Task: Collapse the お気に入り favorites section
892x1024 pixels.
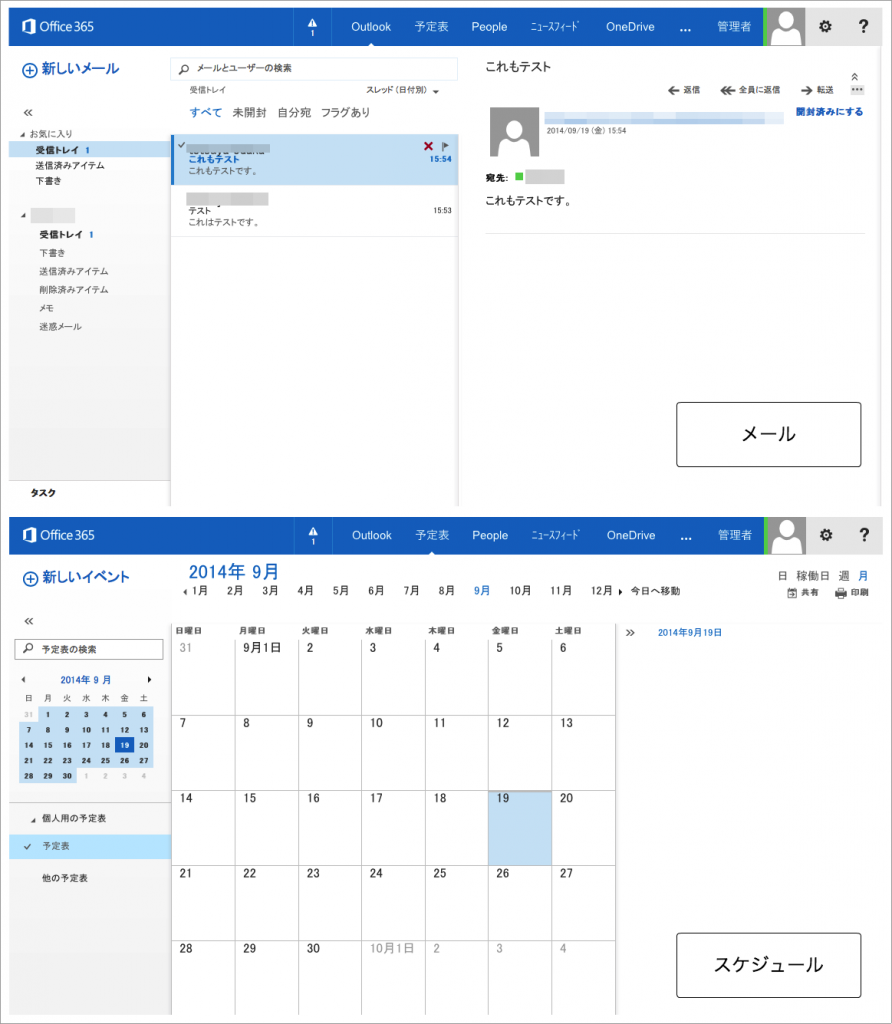Action: 23,135
